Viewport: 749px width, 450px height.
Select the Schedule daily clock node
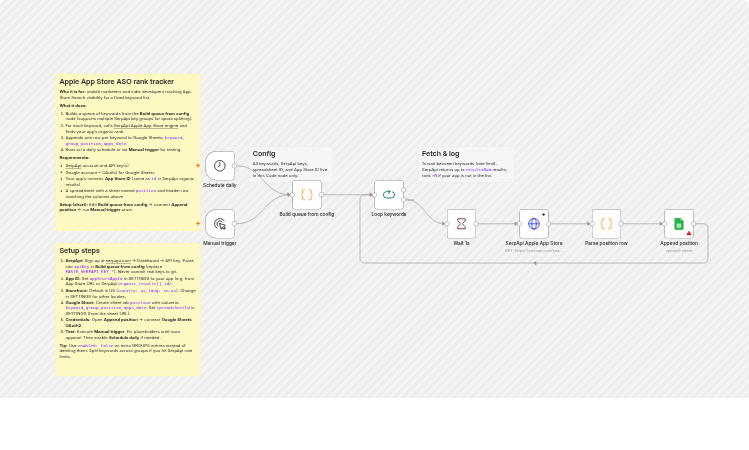(220, 166)
